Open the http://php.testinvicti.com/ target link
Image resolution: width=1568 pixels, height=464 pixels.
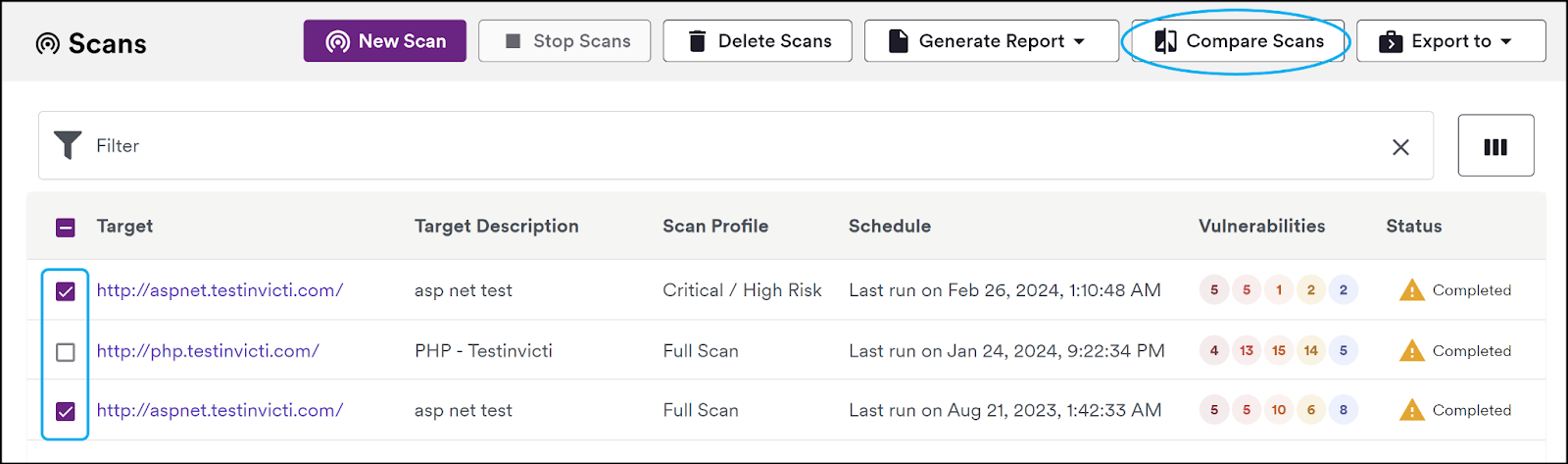coord(208,351)
